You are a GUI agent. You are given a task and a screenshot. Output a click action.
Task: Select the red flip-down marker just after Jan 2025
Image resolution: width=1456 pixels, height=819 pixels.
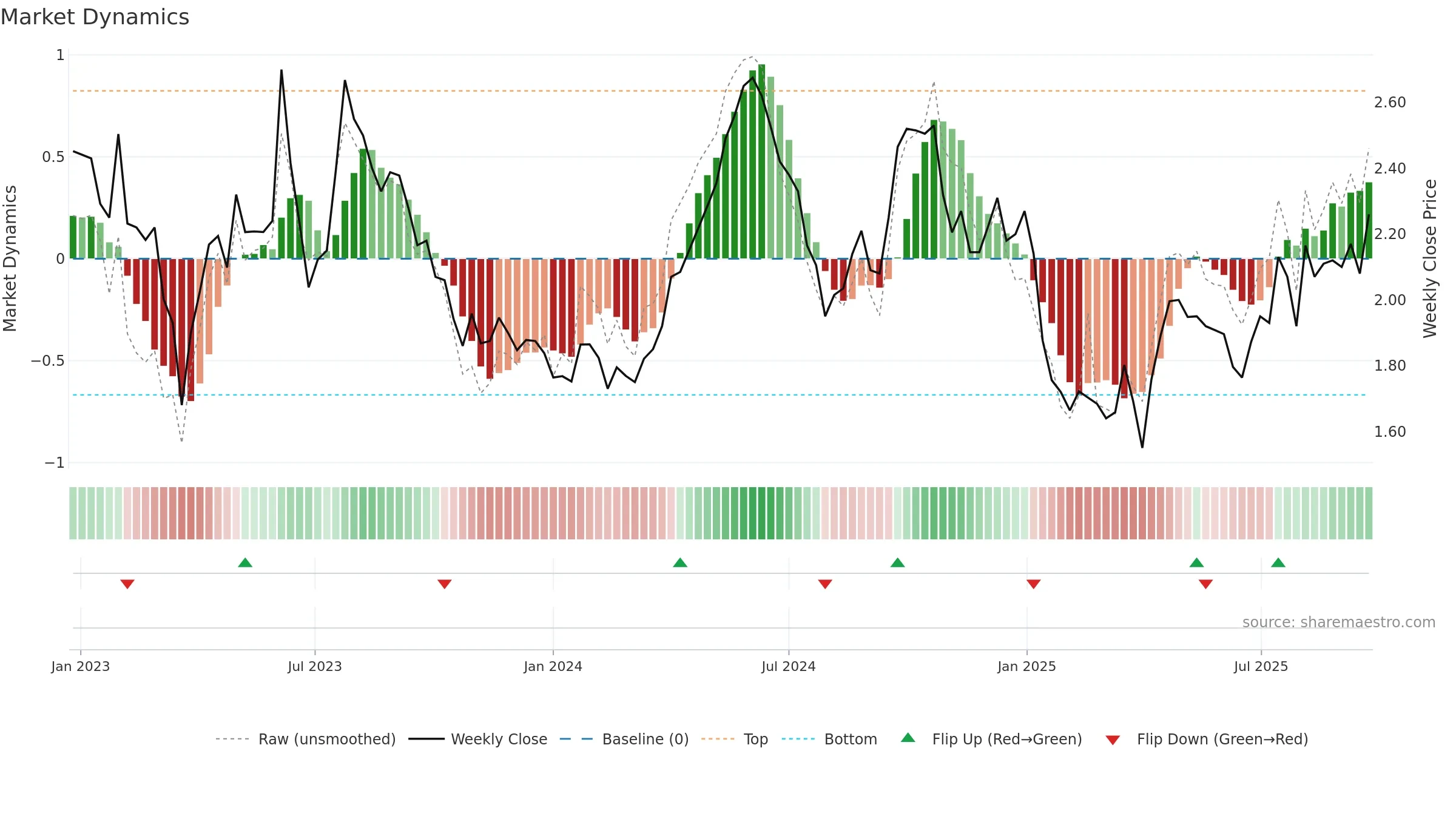pyautogui.click(x=1034, y=584)
